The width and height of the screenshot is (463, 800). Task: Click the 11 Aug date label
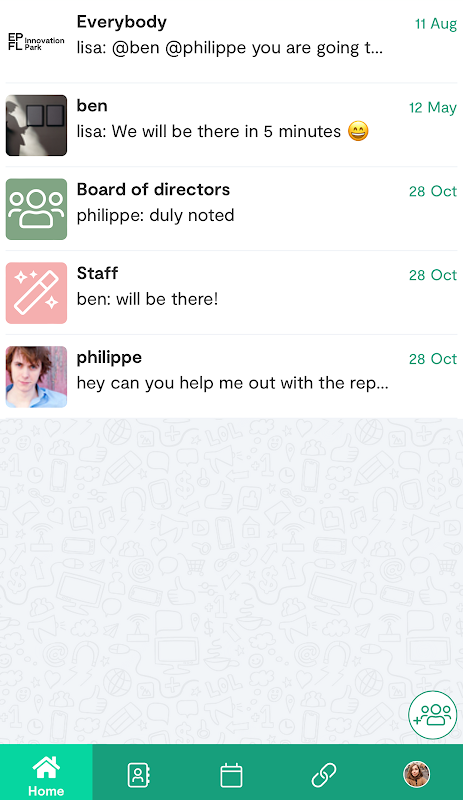(x=435, y=24)
